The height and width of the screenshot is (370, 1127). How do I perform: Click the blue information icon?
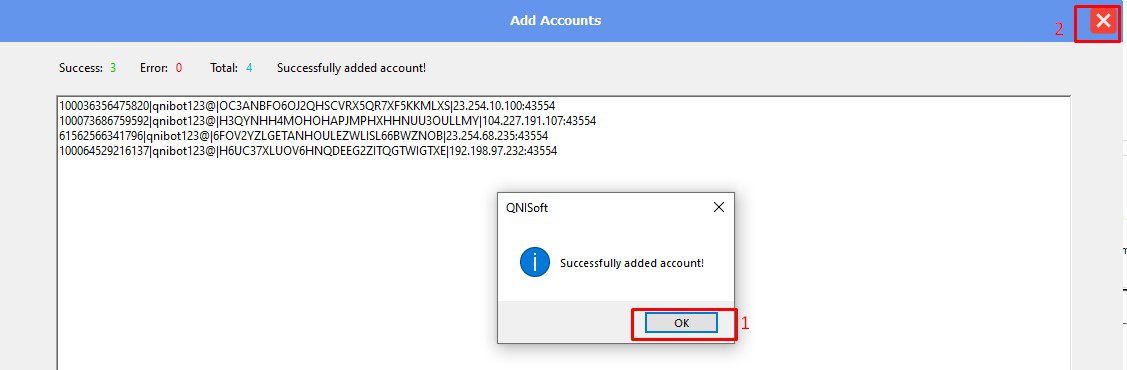pyautogui.click(x=535, y=263)
